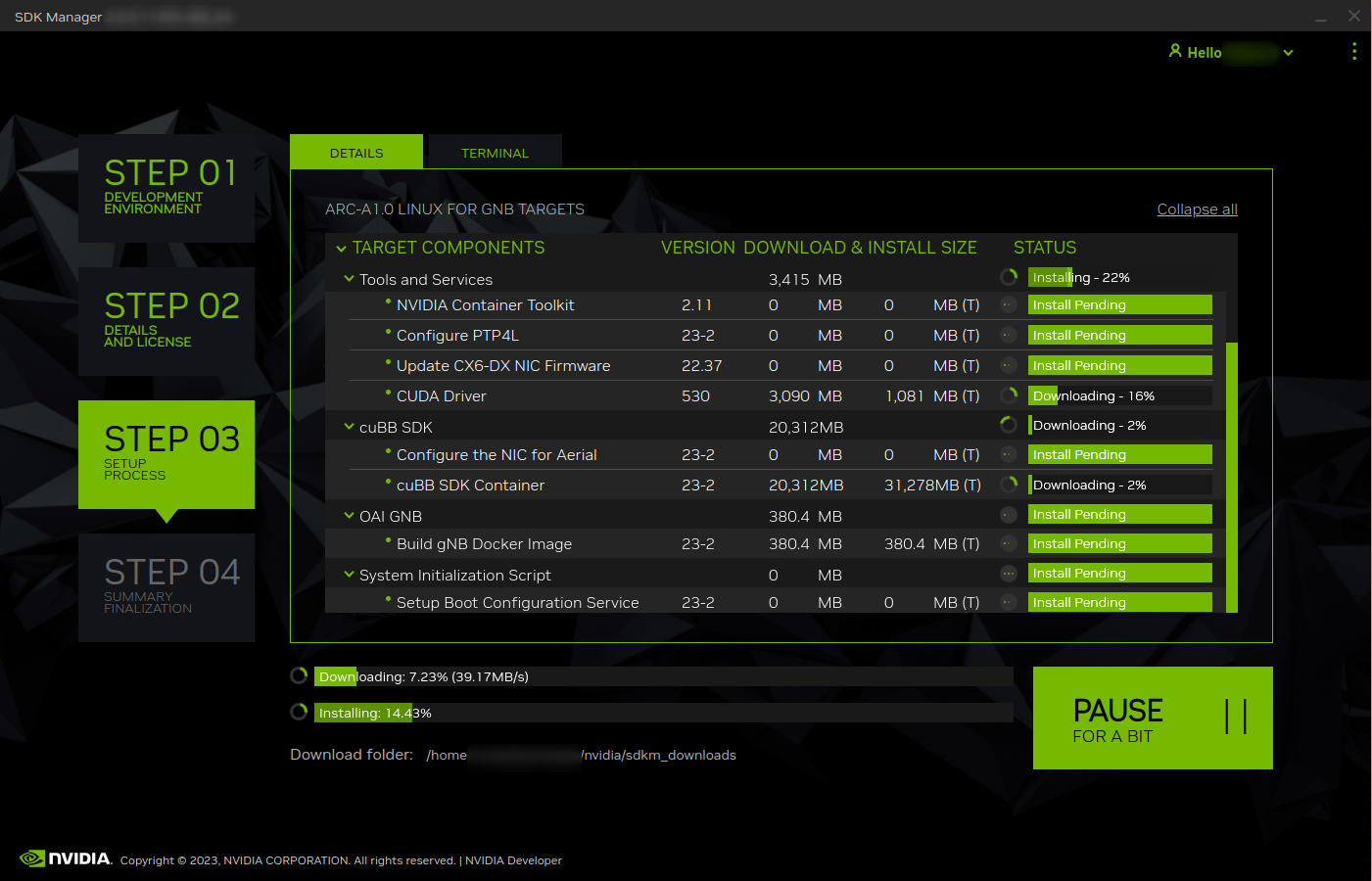Collapse the Target Components section
Screen dimensions: 1372x881
342,249
